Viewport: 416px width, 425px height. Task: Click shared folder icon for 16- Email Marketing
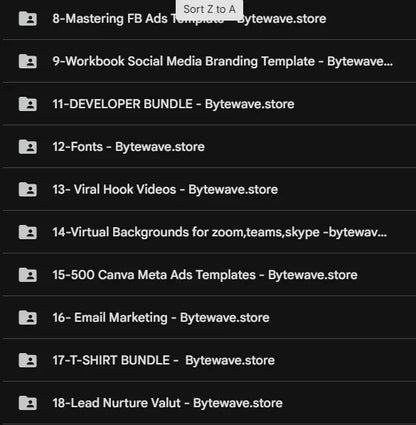click(28, 317)
